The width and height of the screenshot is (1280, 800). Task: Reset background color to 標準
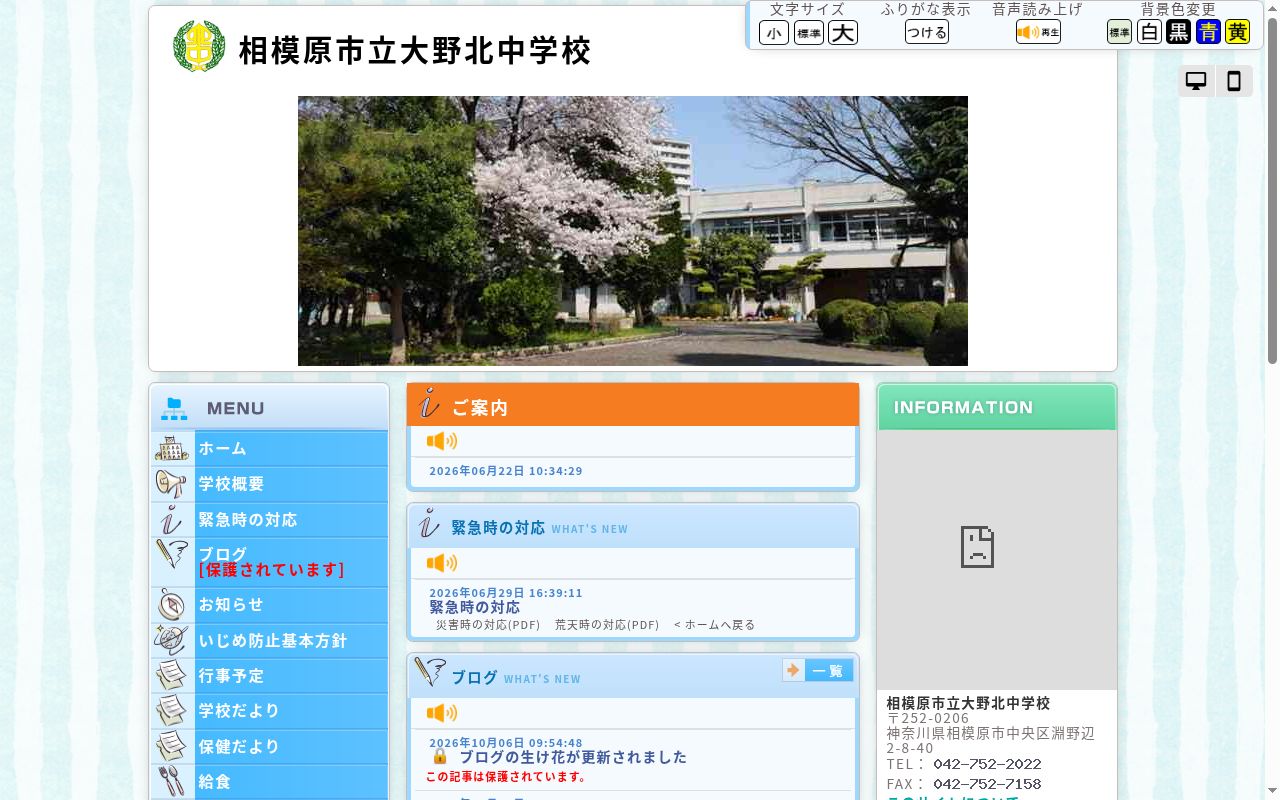[1119, 32]
